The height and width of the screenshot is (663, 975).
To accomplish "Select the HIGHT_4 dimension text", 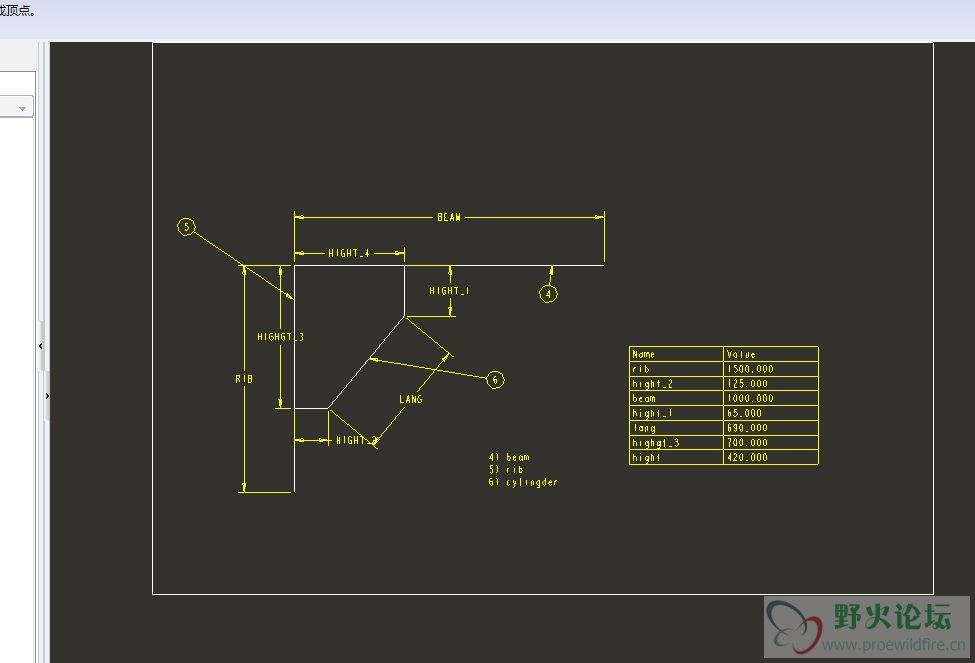I will (349, 253).
